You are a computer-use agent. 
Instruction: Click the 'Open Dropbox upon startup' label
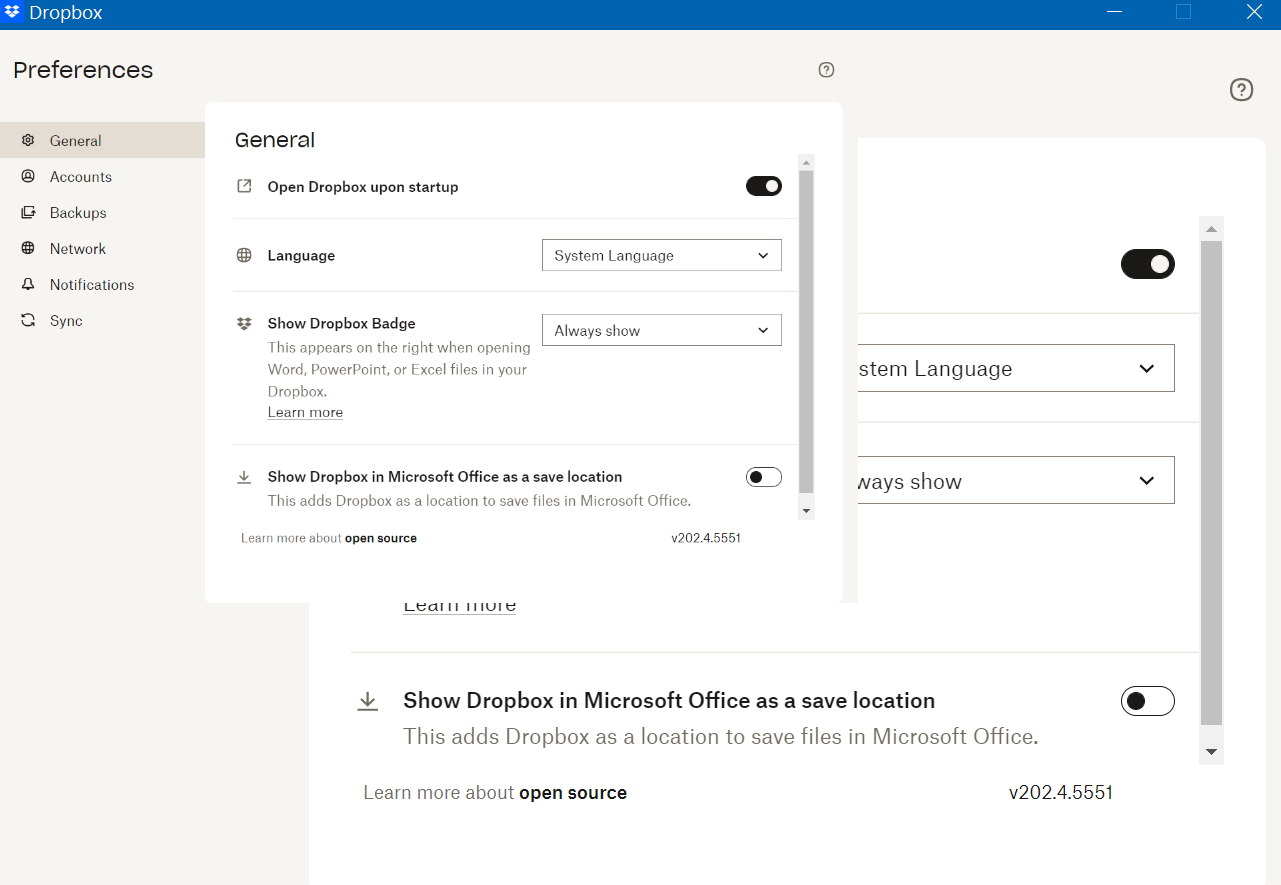pyautogui.click(x=363, y=187)
